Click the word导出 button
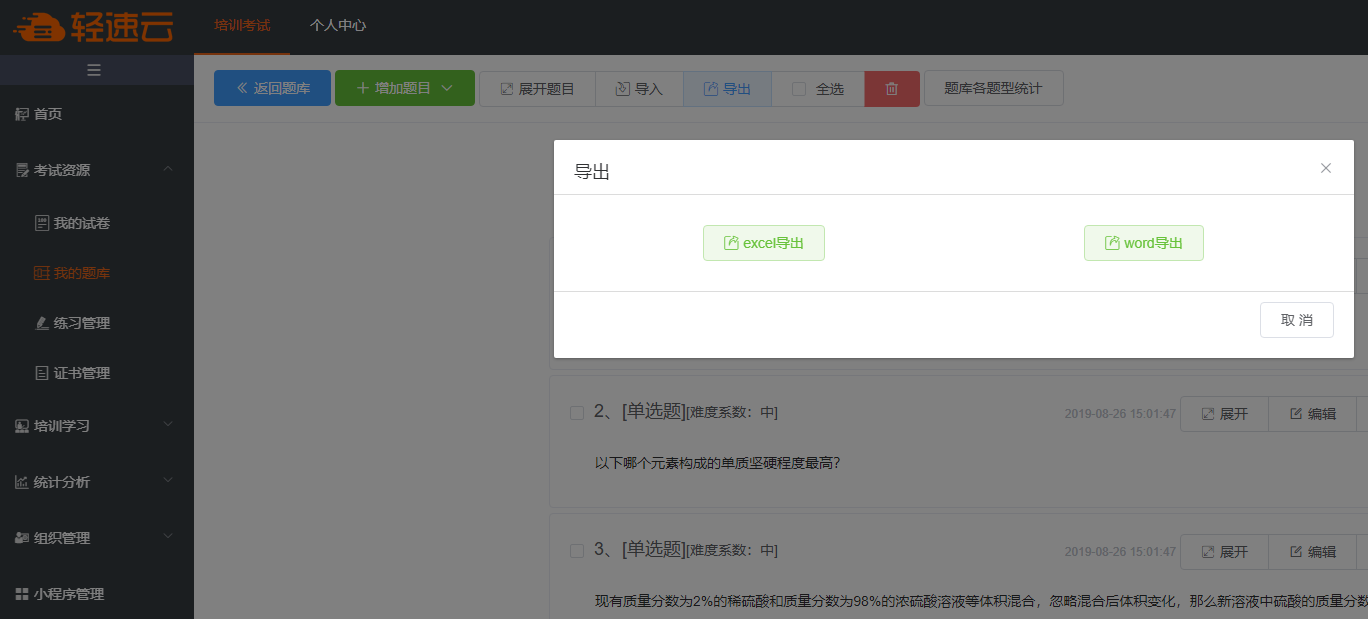 (x=1143, y=243)
